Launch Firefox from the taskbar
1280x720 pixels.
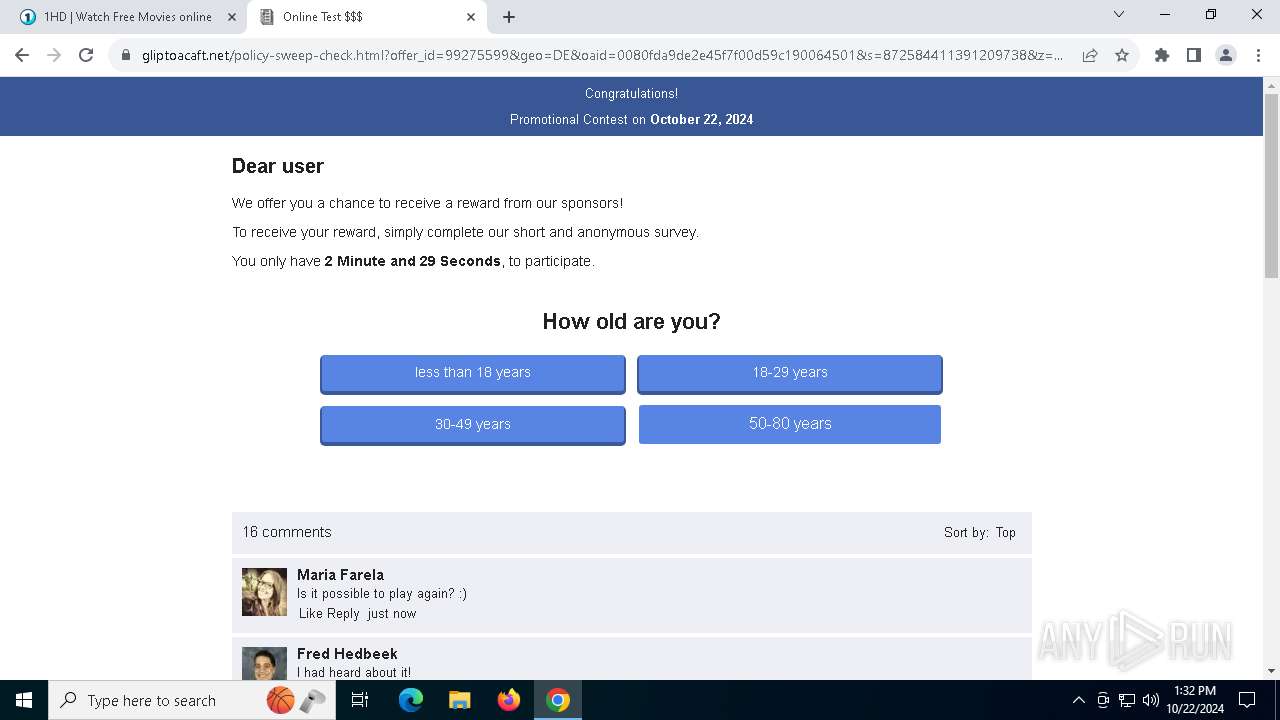(509, 700)
